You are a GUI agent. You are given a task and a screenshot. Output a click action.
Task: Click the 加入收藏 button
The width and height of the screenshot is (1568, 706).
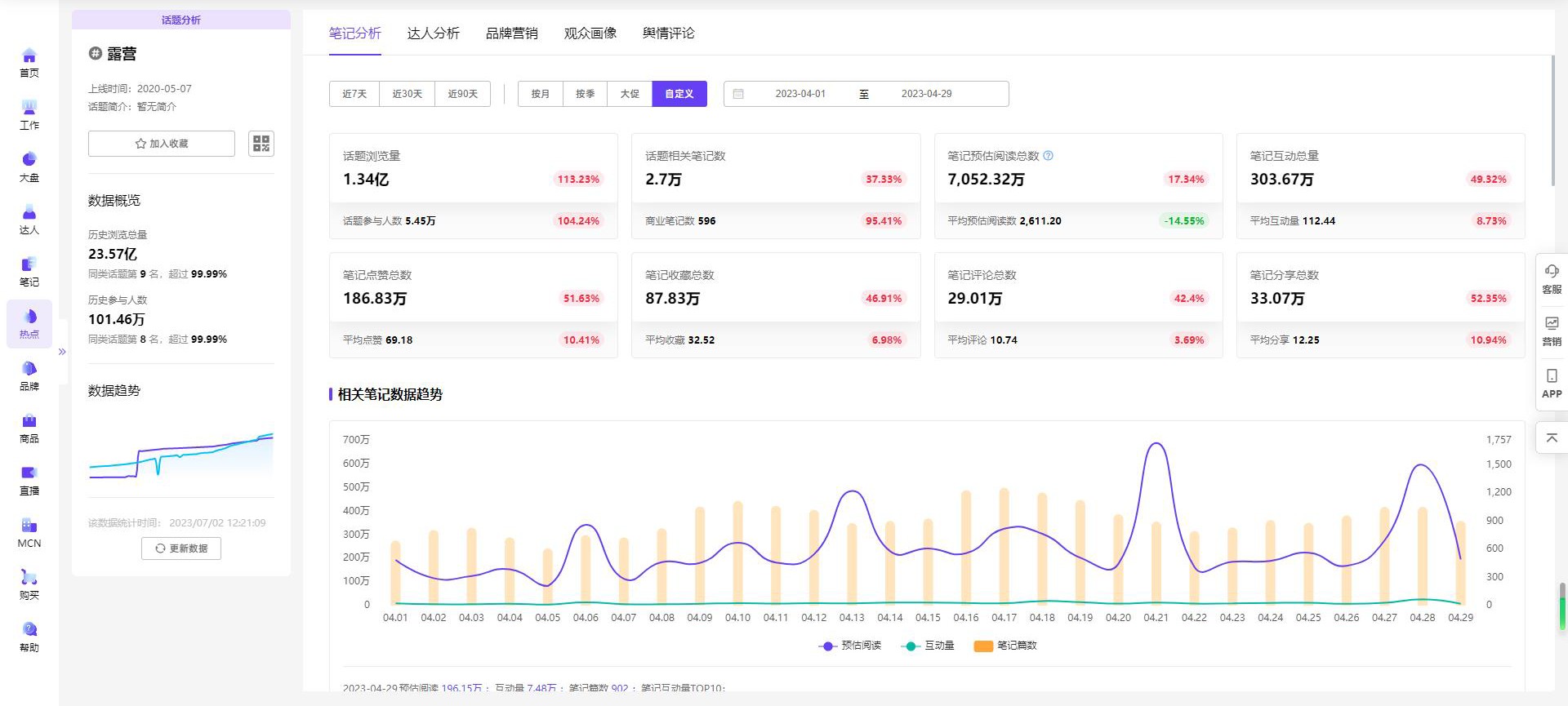coord(162,144)
